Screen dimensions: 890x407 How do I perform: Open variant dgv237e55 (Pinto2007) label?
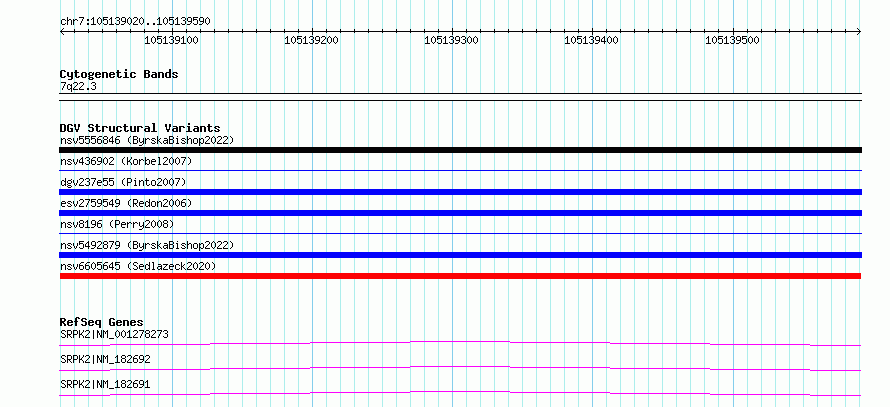tap(123, 182)
